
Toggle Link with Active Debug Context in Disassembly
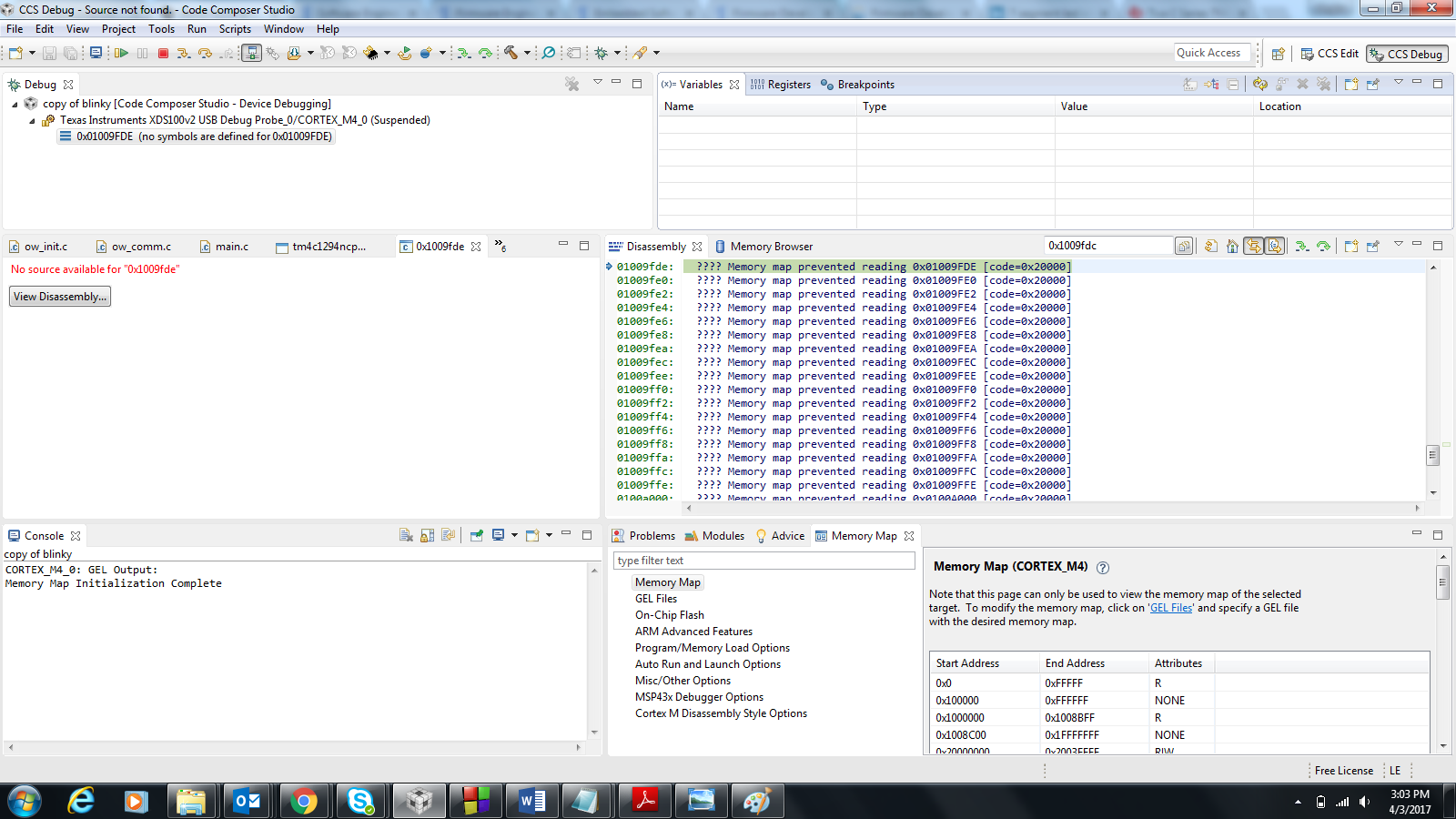tap(1254, 246)
